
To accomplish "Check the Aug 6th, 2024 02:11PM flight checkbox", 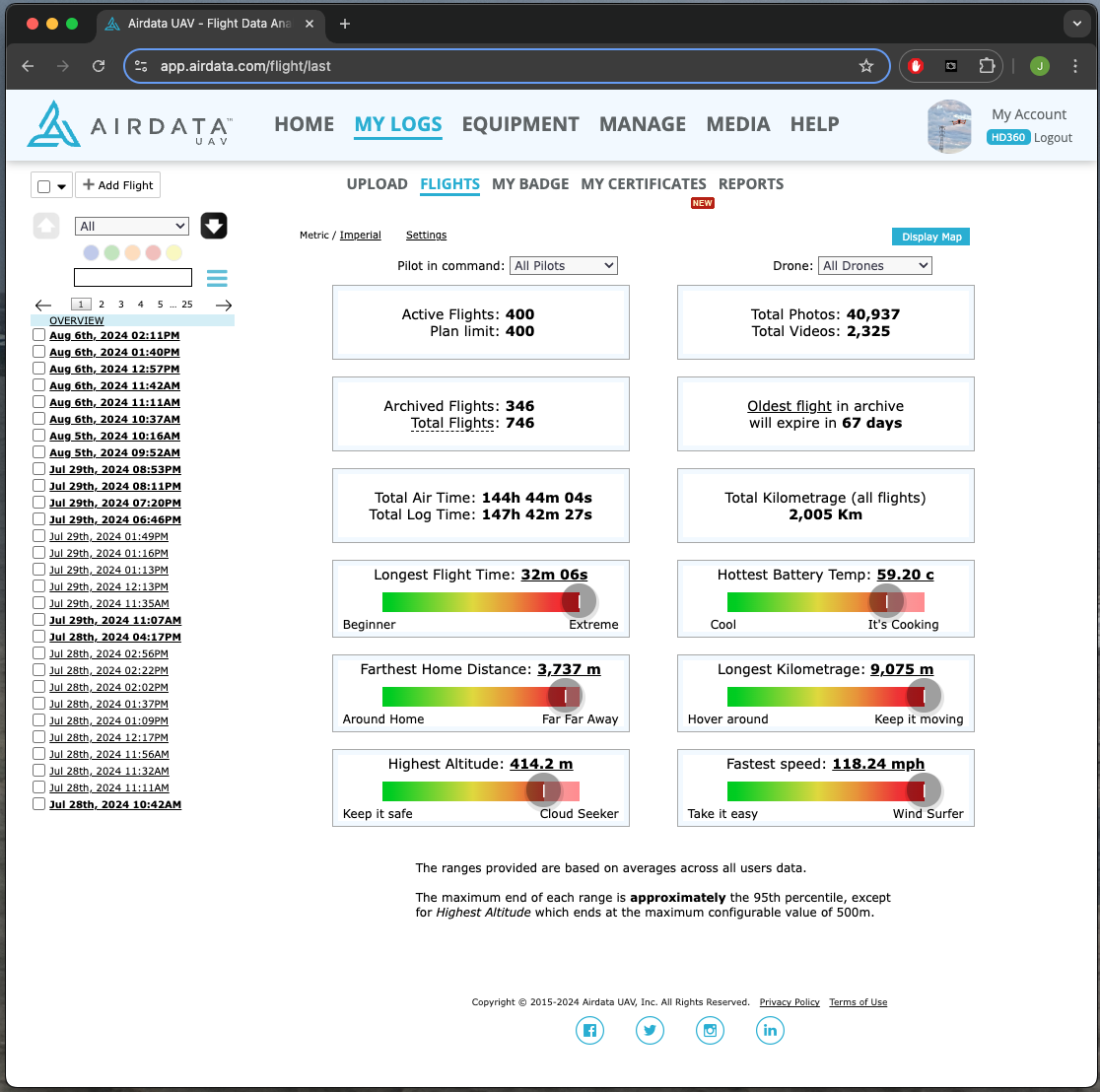I will [x=39, y=335].
